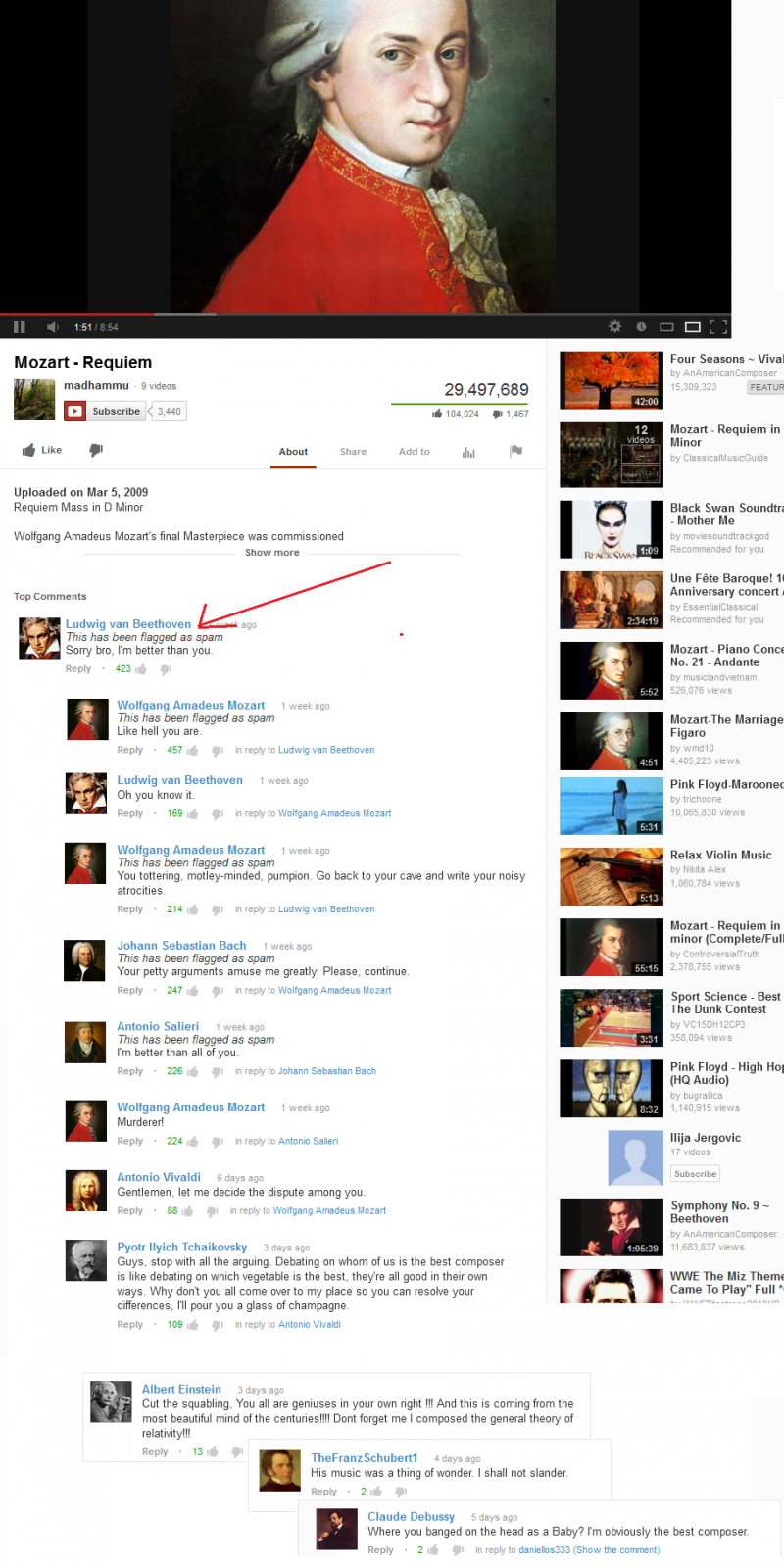Thumbs up Johann Sebastian Bach's comment
This screenshot has width=784, height=1568.
(x=192, y=991)
